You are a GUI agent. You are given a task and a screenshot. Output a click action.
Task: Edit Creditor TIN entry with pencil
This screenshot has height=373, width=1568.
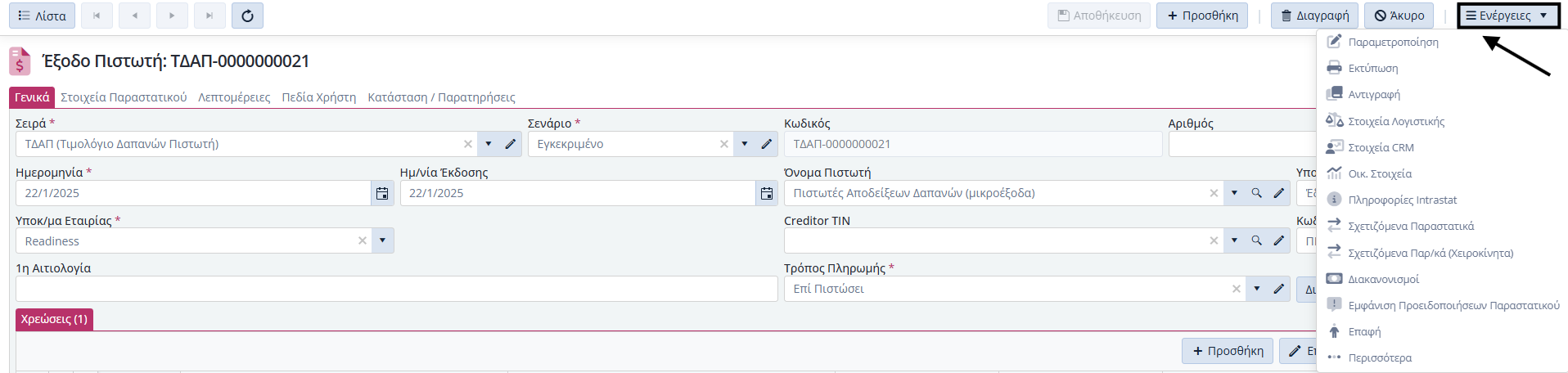point(1279,240)
